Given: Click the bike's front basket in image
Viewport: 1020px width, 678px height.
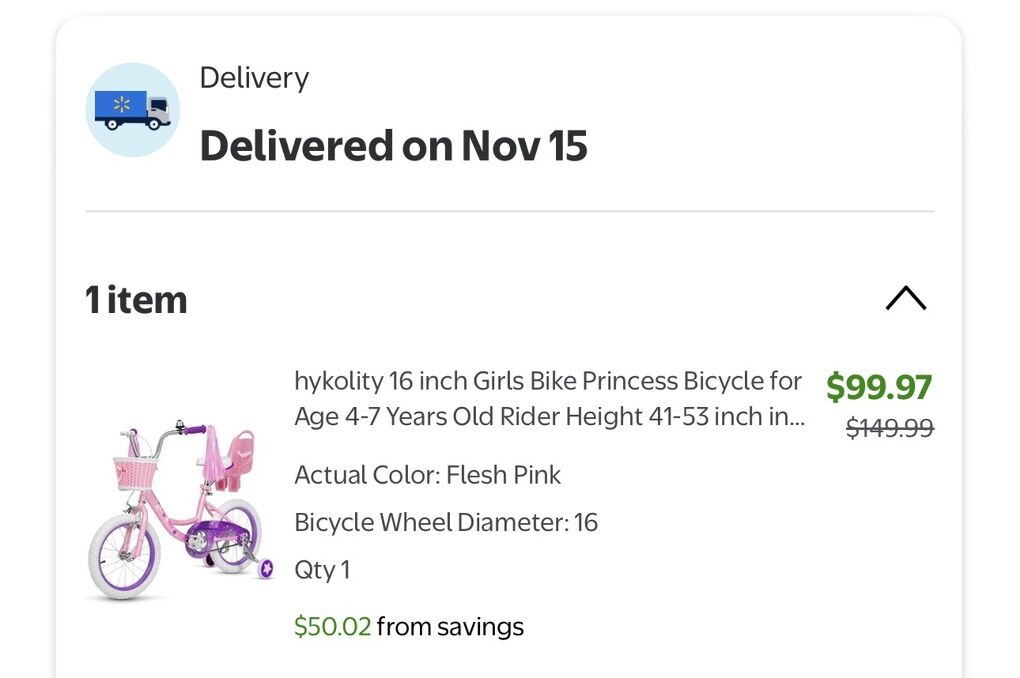Looking at the screenshot, I should click(x=135, y=472).
